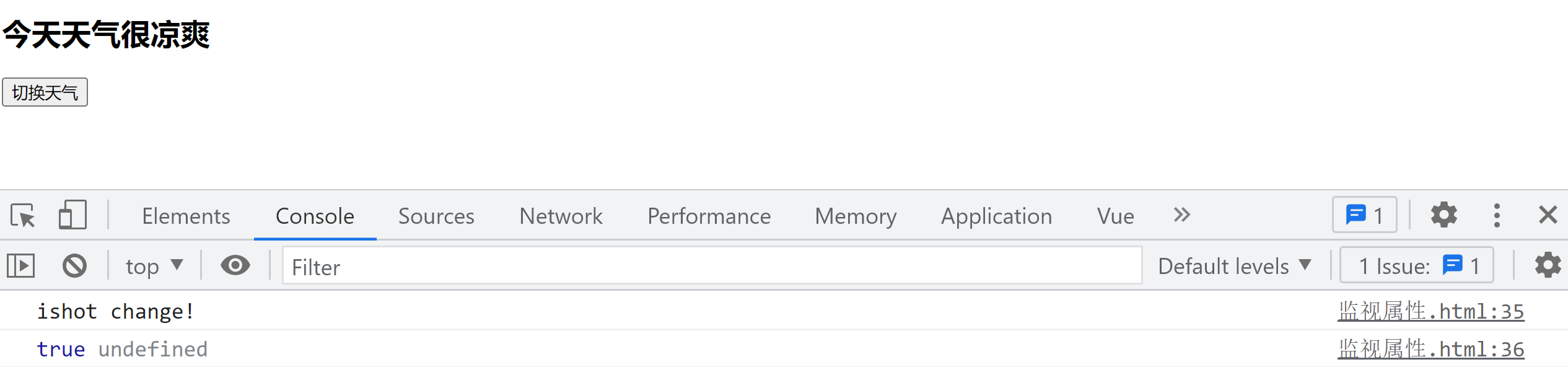This screenshot has width=1568, height=367.
Task: Open the Vue tab
Action: tap(1115, 216)
